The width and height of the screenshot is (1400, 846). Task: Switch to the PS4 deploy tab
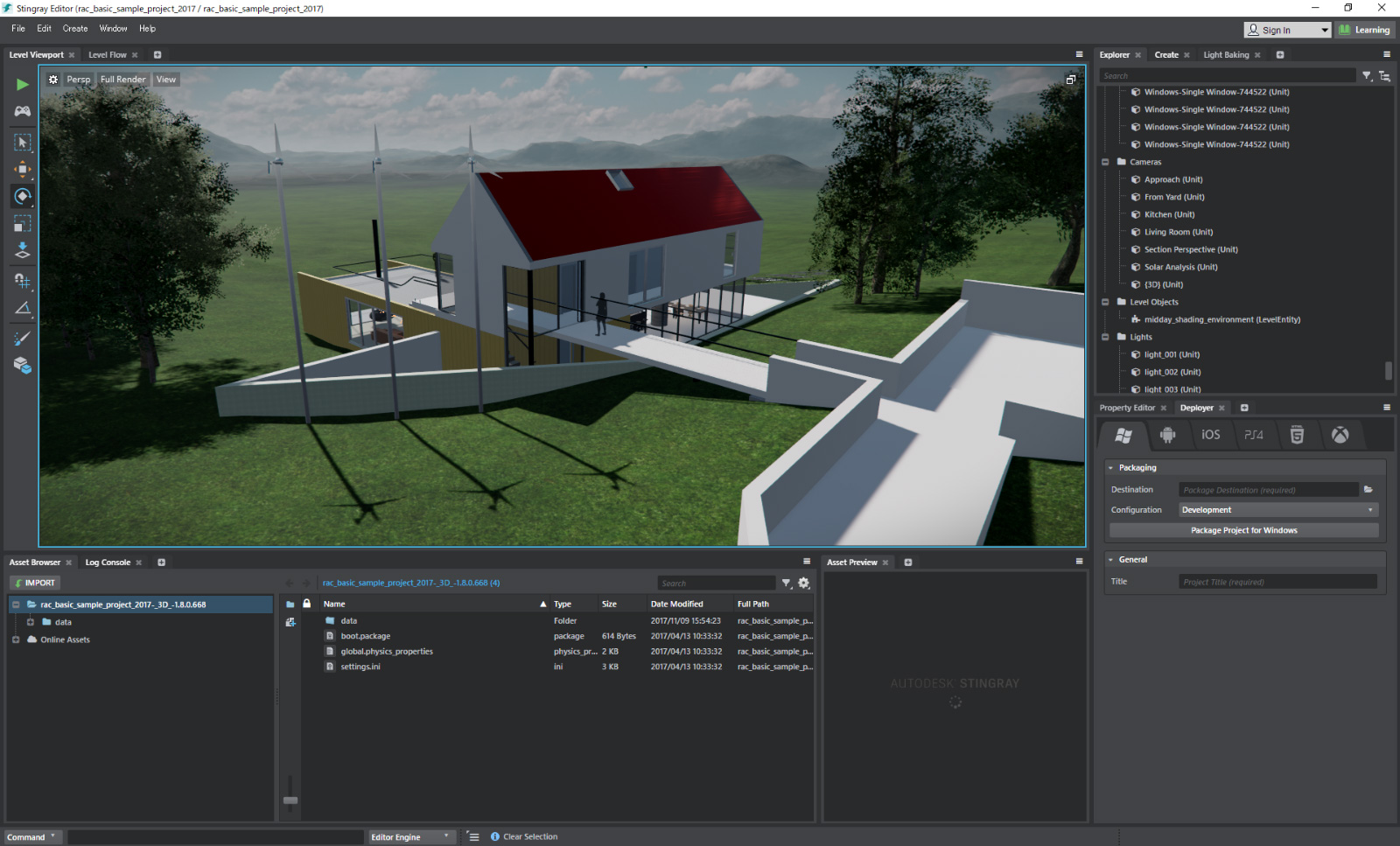tap(1254, 435)
